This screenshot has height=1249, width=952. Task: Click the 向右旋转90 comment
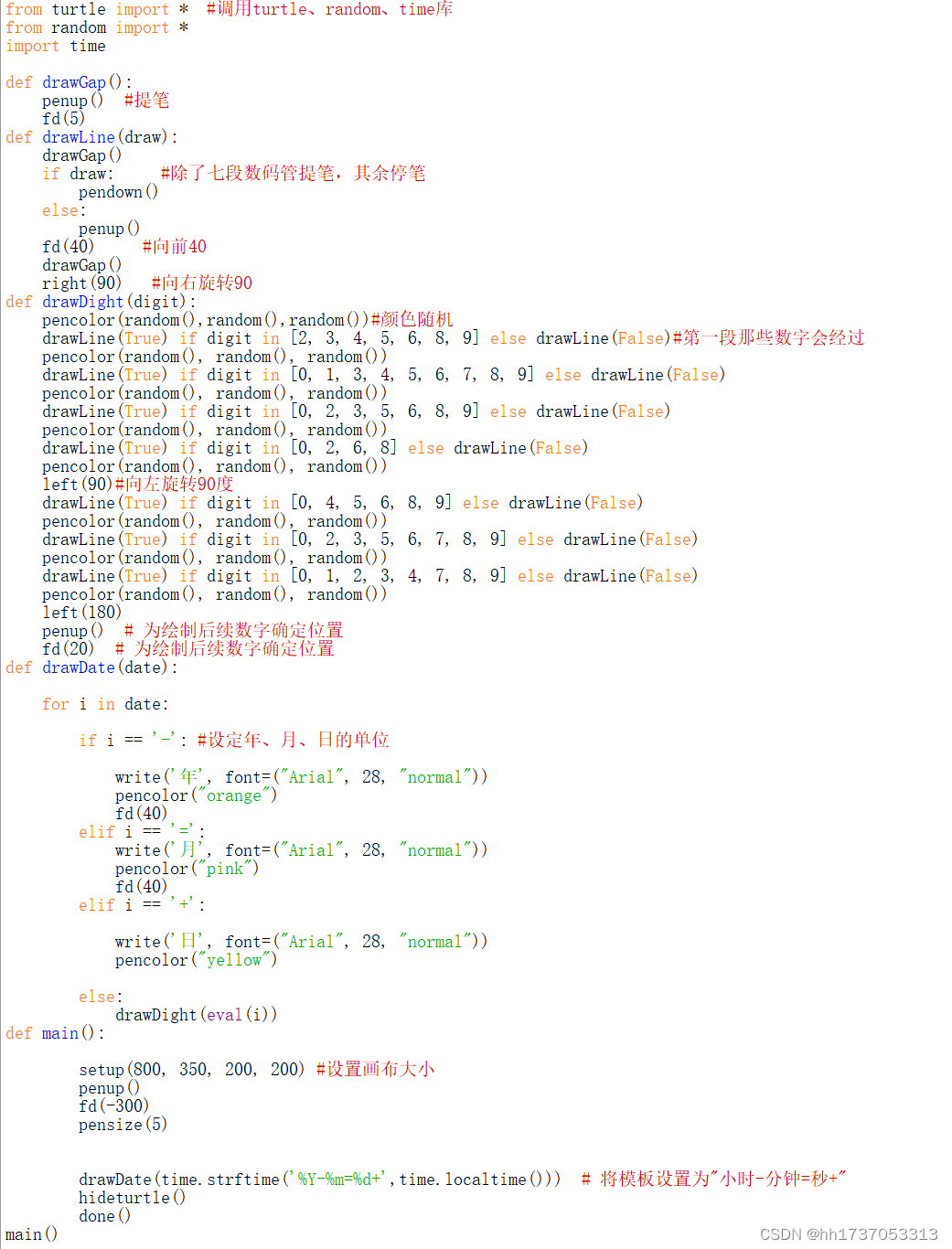201,283
